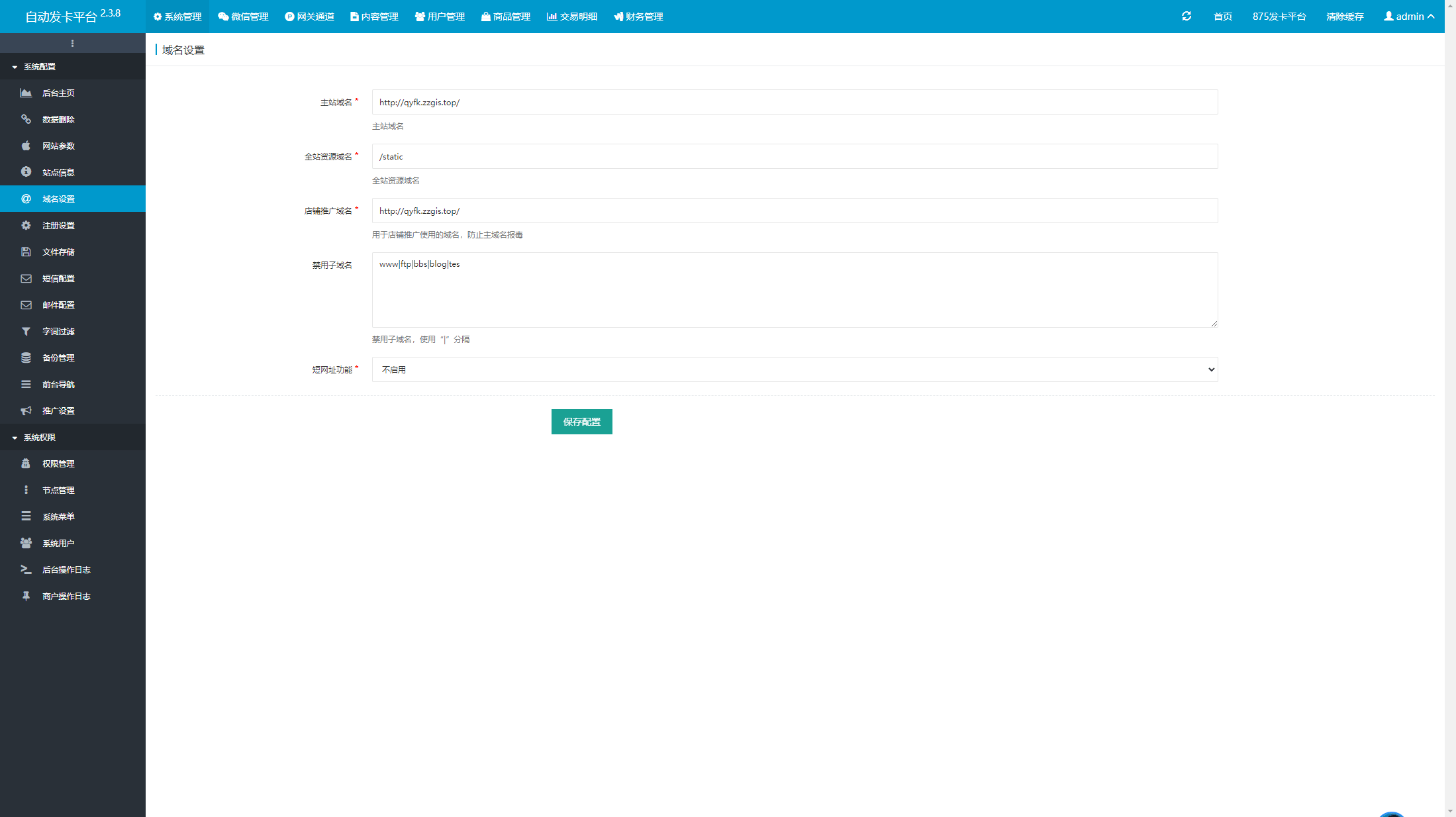Click the 系统用户 people icon
The height and width of the screenshot is (817, 1456).
(x=26, y=543)
